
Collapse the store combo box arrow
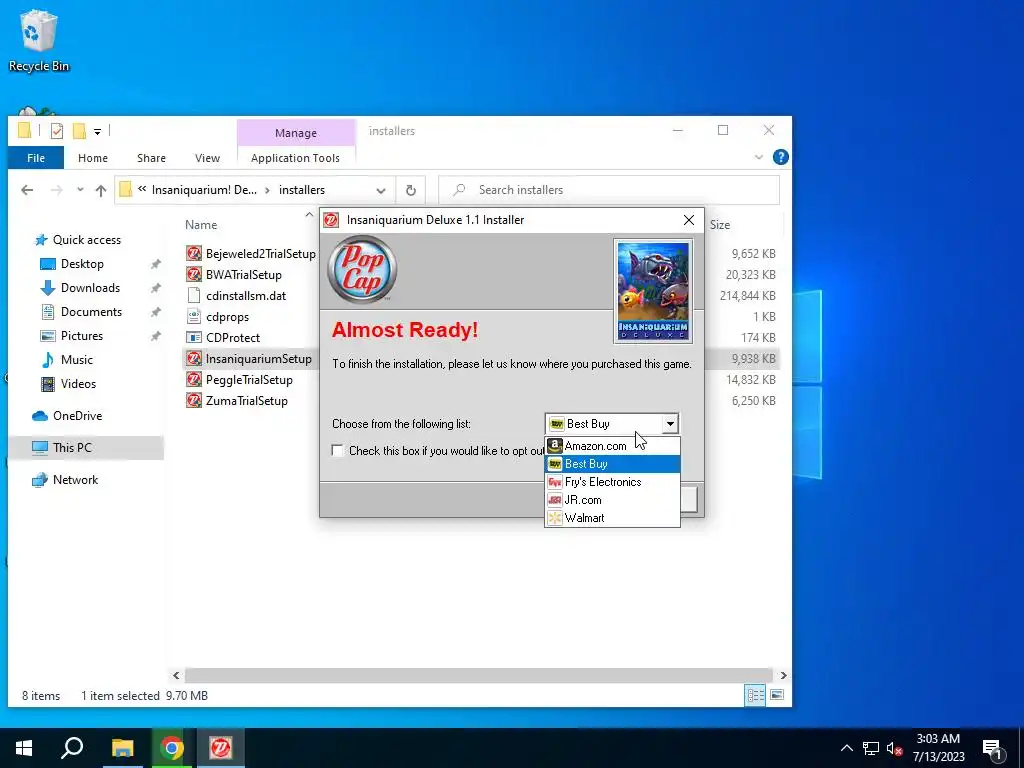pyautogui.click(x=670, y=424)
